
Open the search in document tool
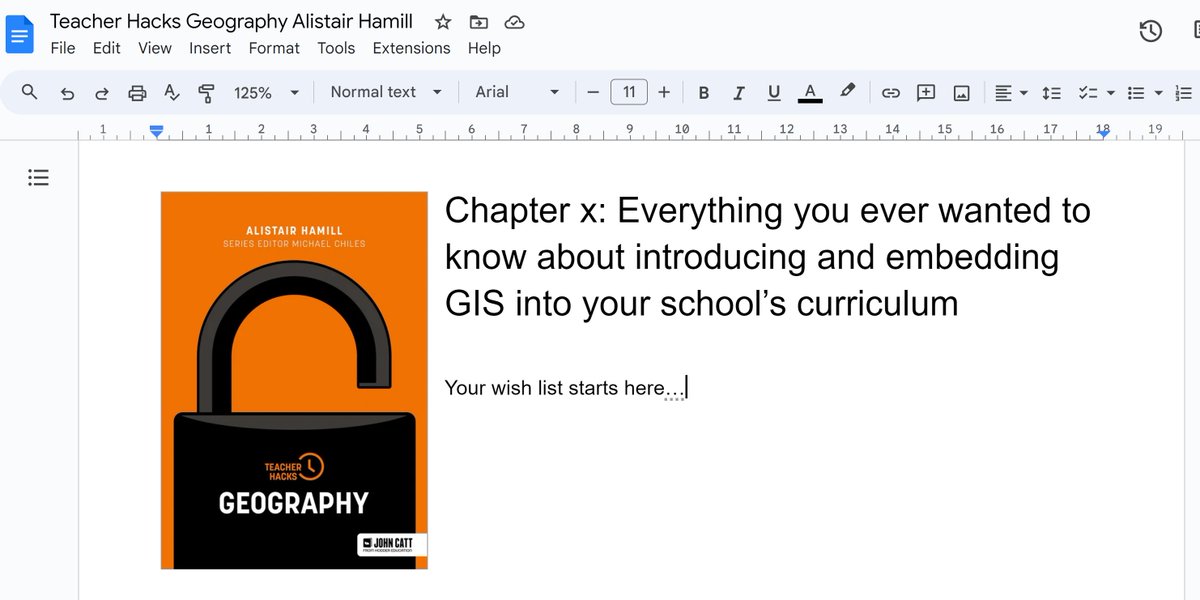29,92
